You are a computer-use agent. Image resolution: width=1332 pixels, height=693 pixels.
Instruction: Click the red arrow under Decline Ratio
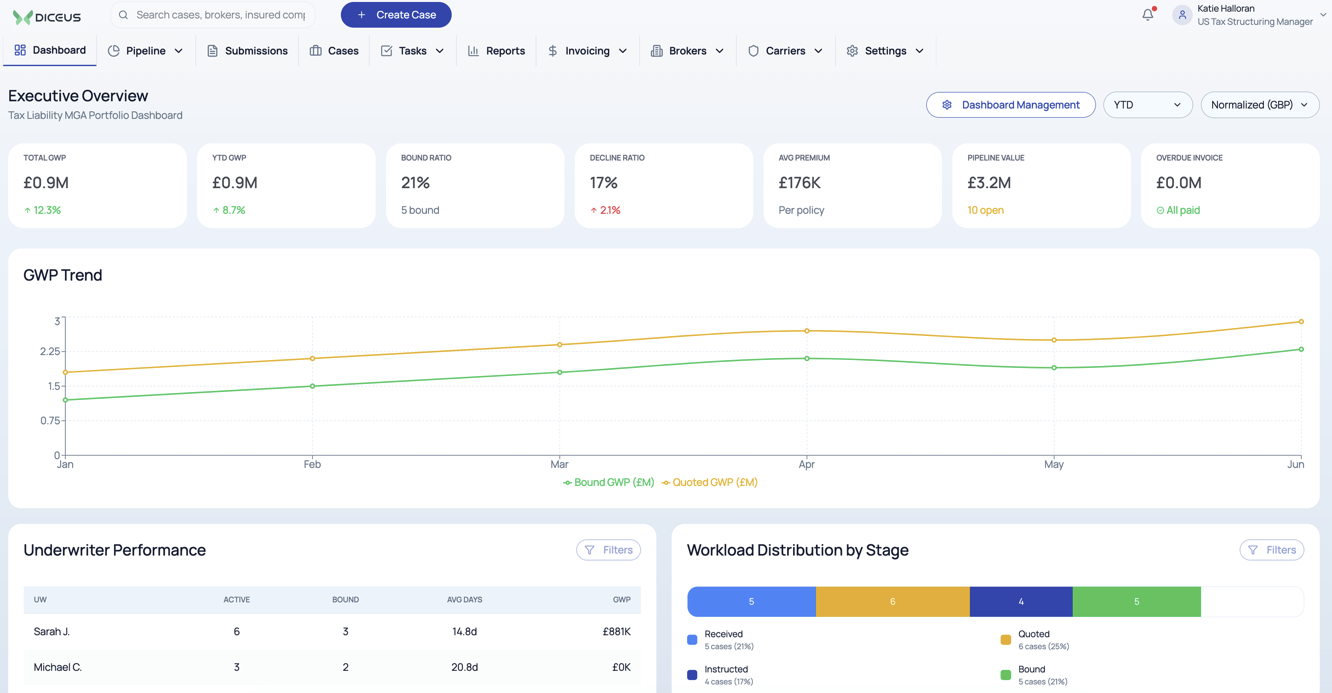[594, 211]
